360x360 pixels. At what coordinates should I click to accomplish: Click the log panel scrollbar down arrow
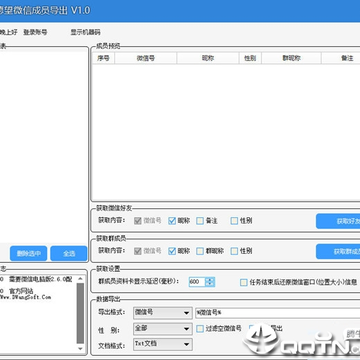click(80, 348)
